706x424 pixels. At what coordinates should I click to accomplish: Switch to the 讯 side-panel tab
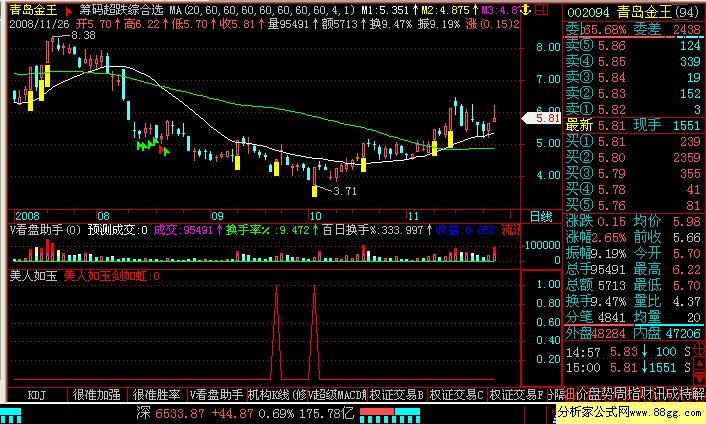coord(661,394)
